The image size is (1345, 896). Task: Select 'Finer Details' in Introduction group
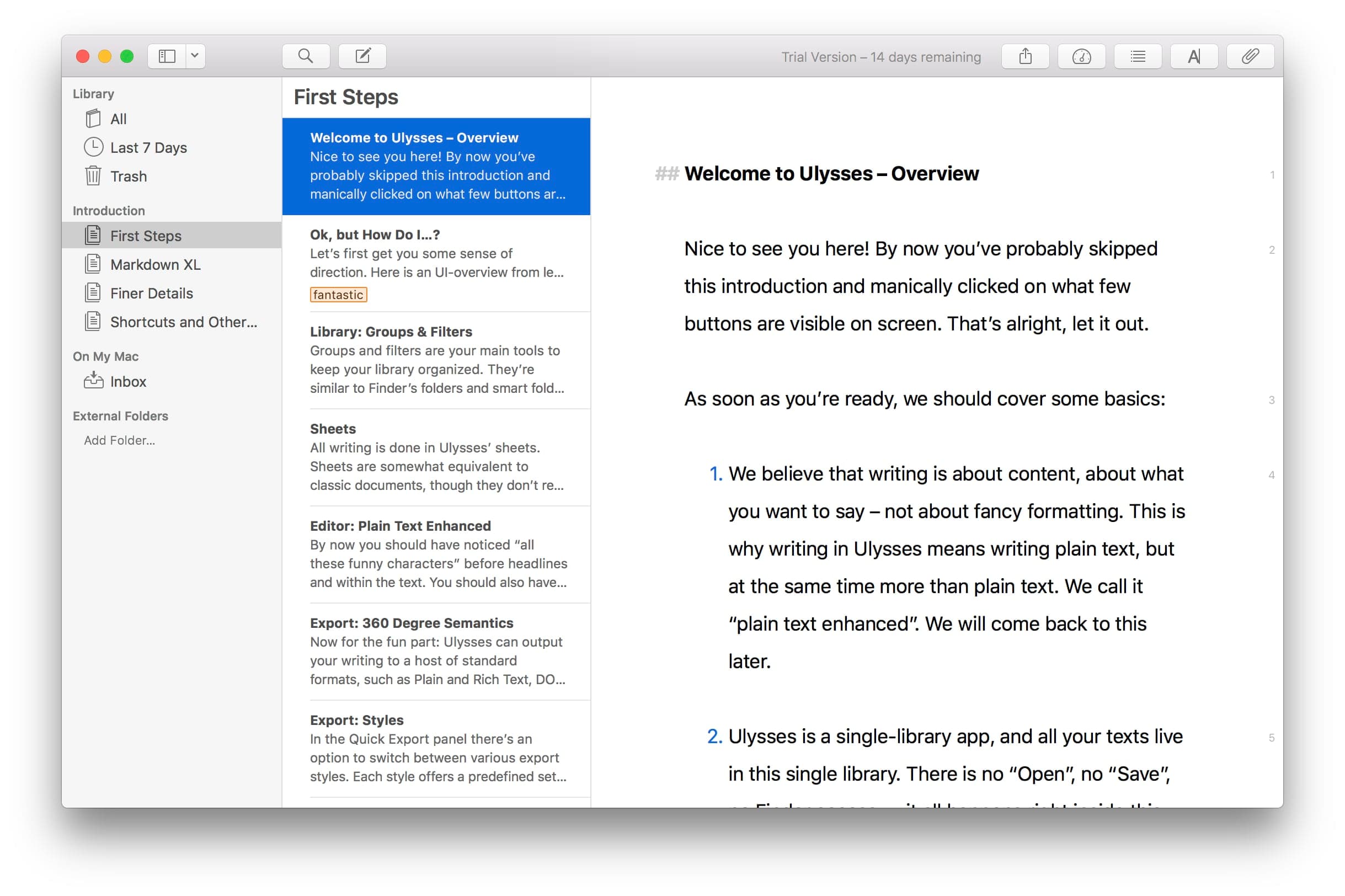click(153, 293)
